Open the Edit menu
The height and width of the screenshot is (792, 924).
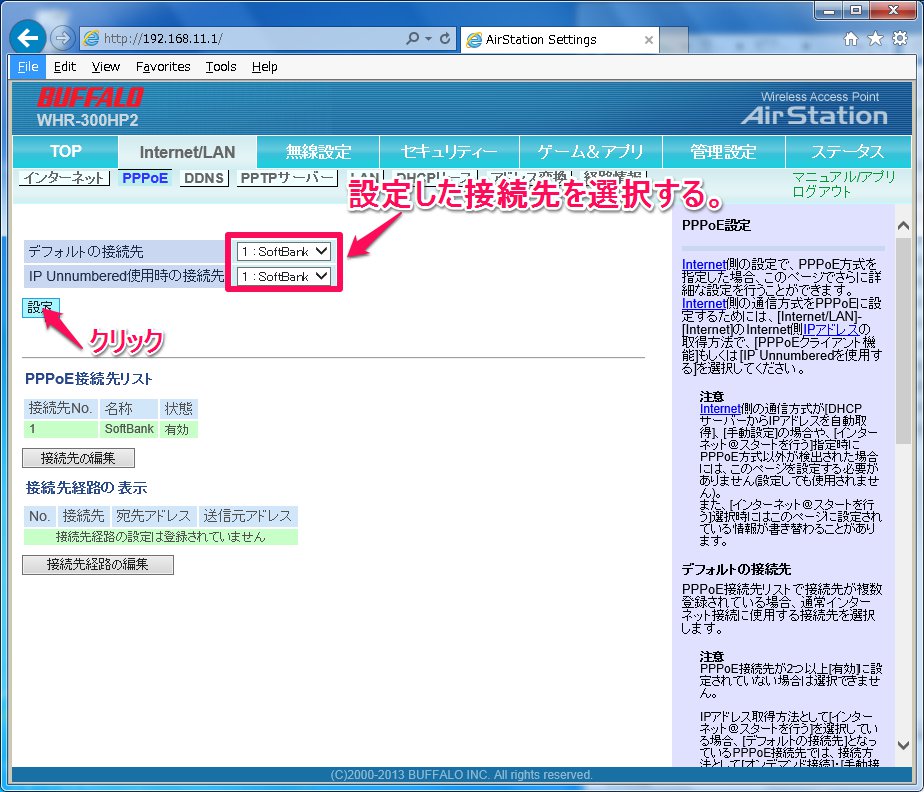[x=65, y=67]
